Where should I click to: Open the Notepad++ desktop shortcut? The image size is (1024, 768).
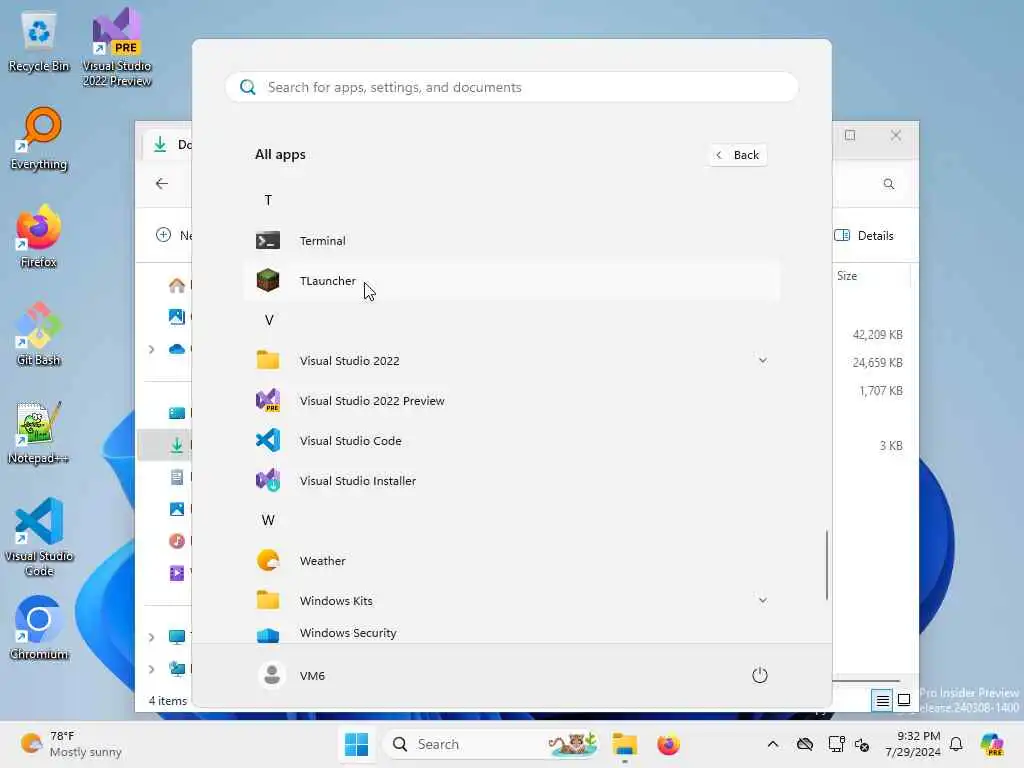click(x=39, y=434)
